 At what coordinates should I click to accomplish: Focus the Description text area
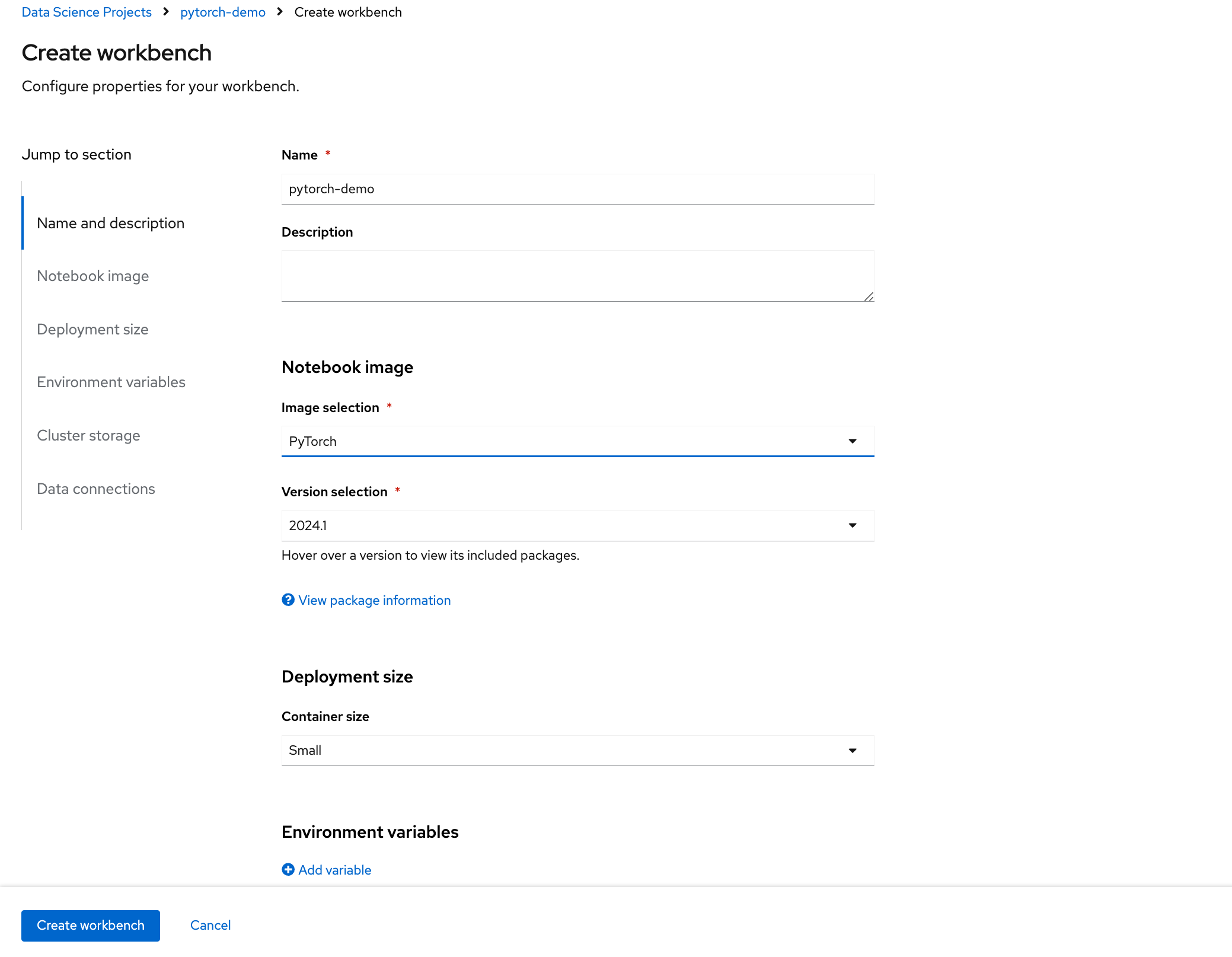click(x=577, y=276)
